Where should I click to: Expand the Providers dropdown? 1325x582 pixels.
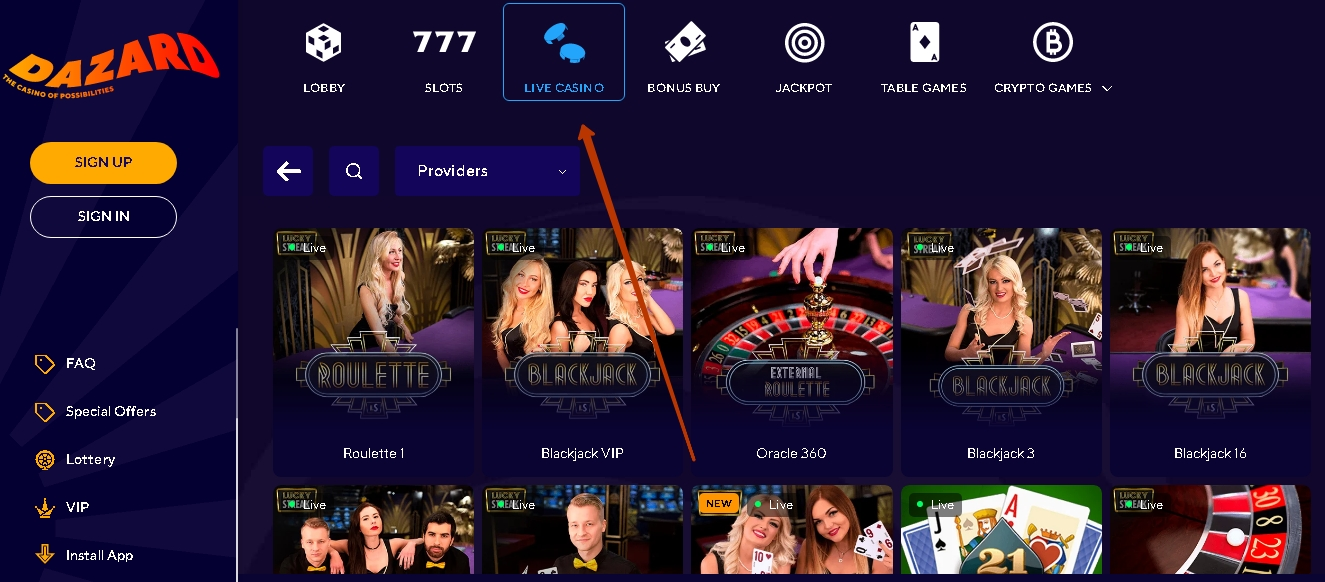pos(487,171)
